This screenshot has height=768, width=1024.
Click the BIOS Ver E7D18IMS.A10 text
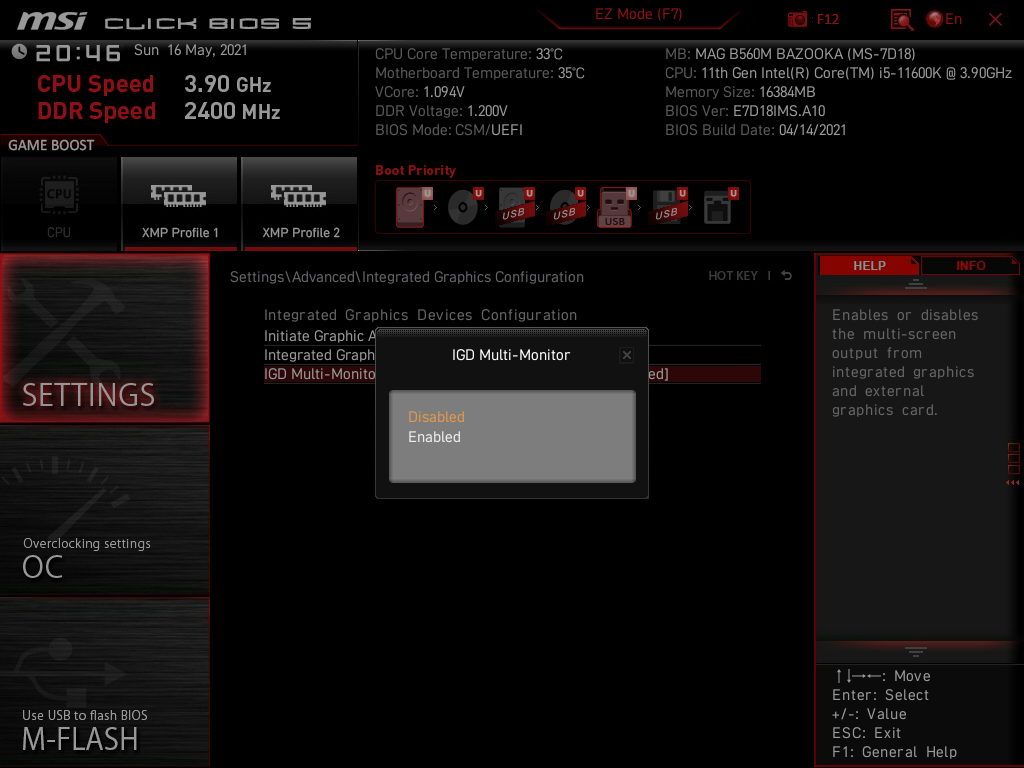(x=745, y=111)
